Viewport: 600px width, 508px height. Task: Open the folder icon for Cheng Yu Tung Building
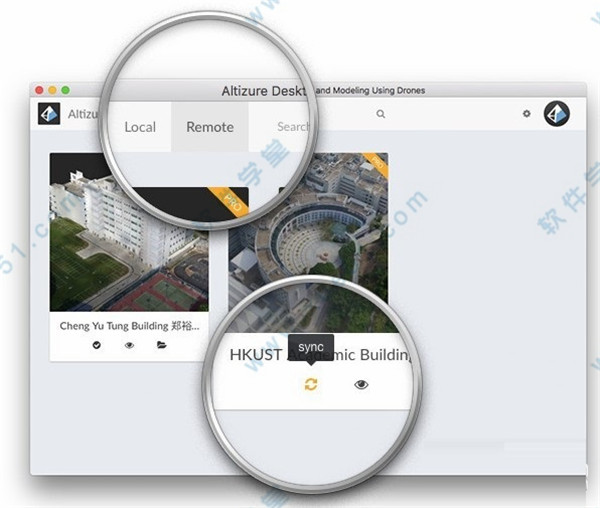click(x=162, y=345)
